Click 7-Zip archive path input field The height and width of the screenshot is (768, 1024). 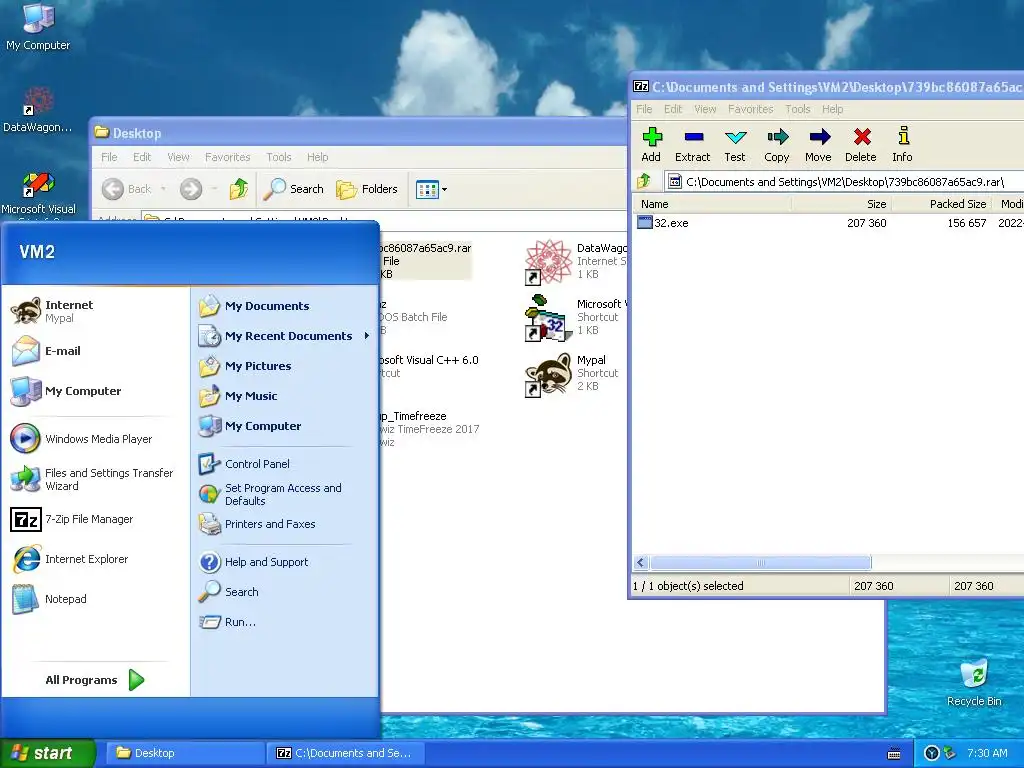tap(844, 182)
